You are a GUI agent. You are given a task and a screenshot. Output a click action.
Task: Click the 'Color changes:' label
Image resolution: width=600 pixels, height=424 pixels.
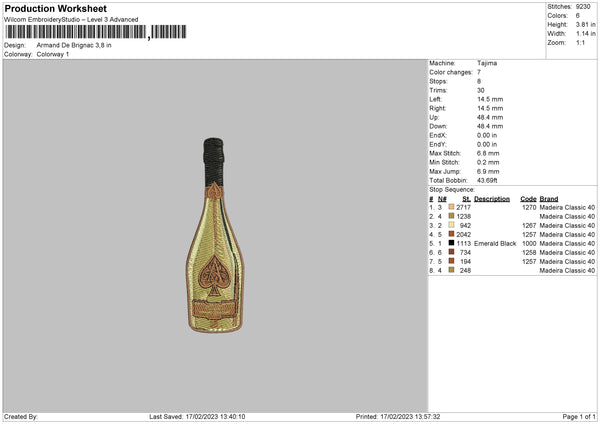tap(451, 72)
